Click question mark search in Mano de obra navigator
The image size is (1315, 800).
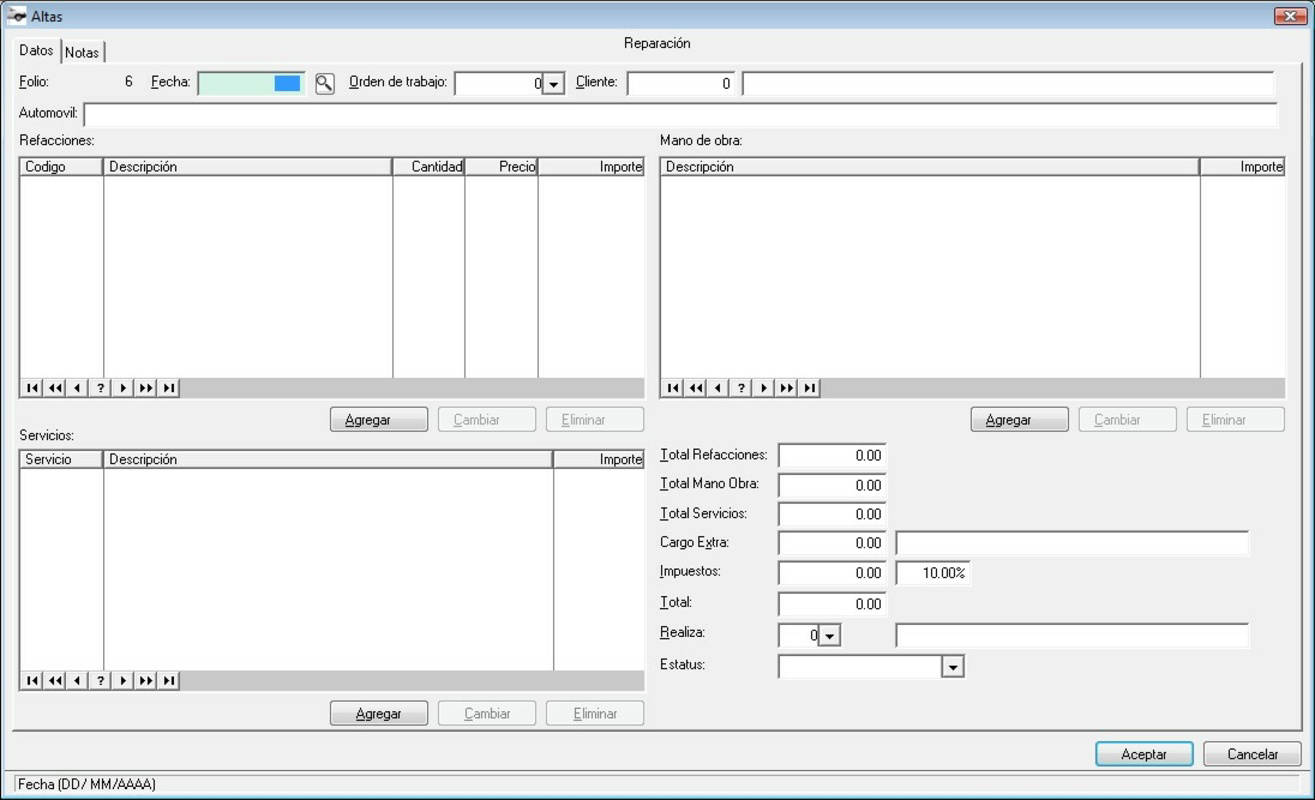pyautogui.click(x=741, y=388)
